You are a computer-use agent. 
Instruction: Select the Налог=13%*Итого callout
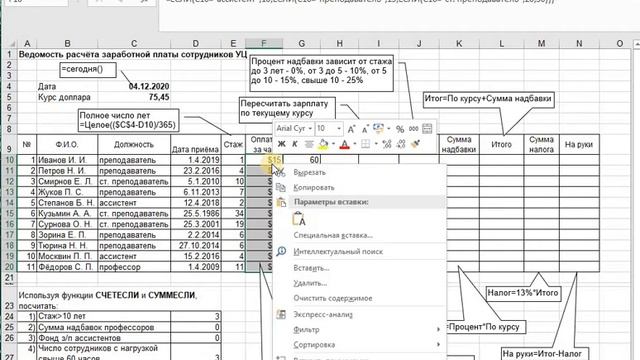523,293
